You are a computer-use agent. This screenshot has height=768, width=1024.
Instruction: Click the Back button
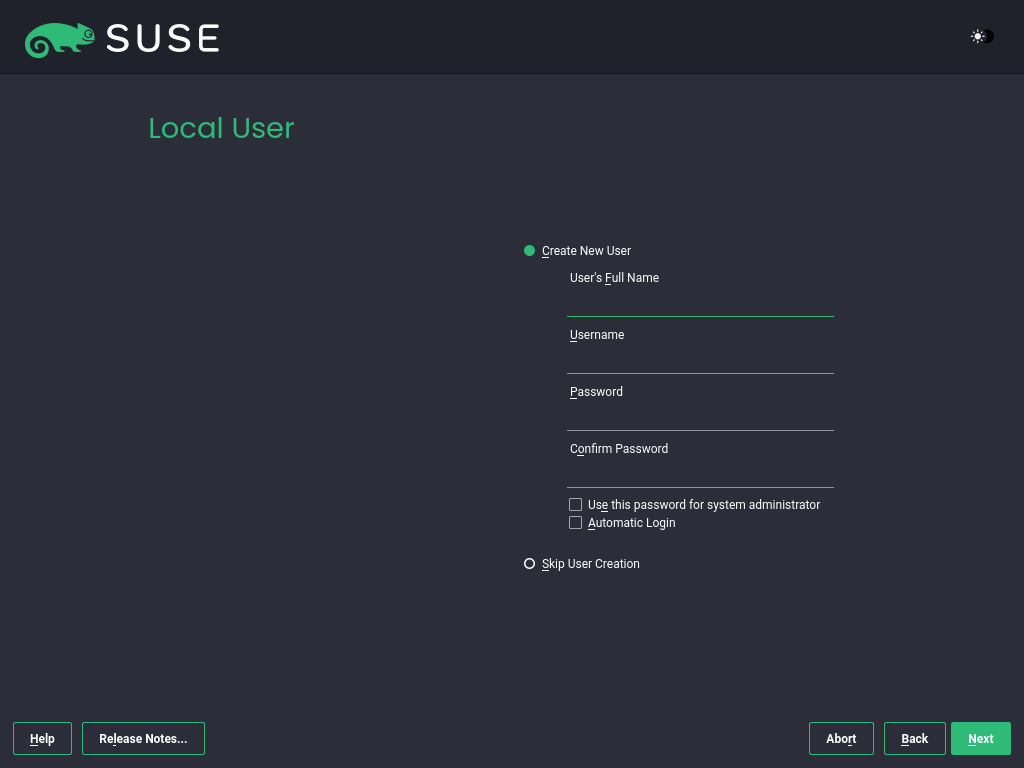coord(914,738)
